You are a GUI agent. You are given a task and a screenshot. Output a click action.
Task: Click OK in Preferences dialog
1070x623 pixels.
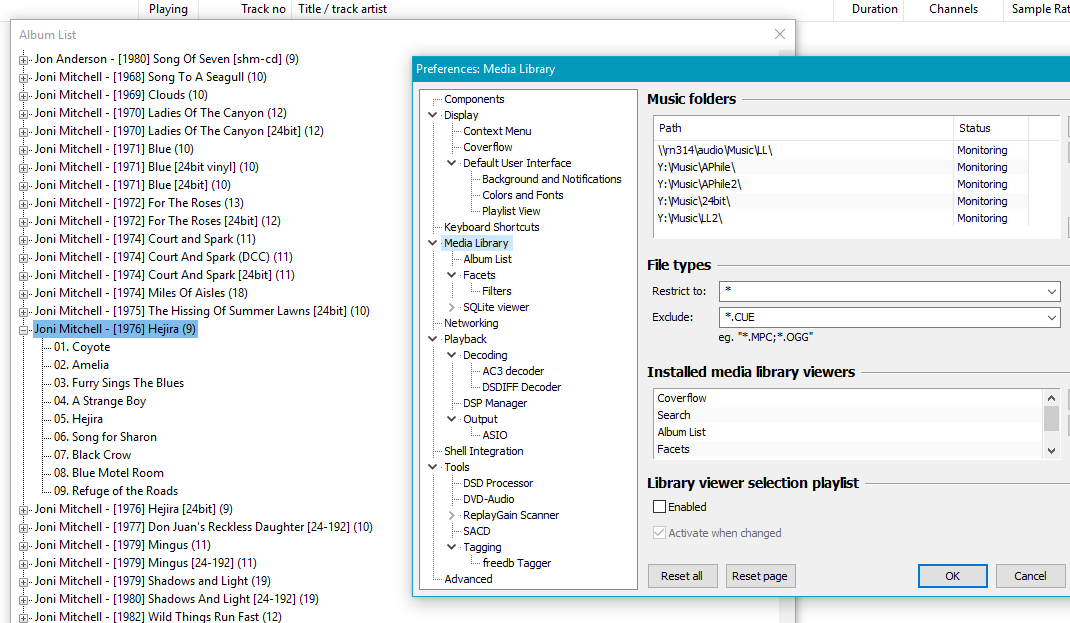point(953,576)
